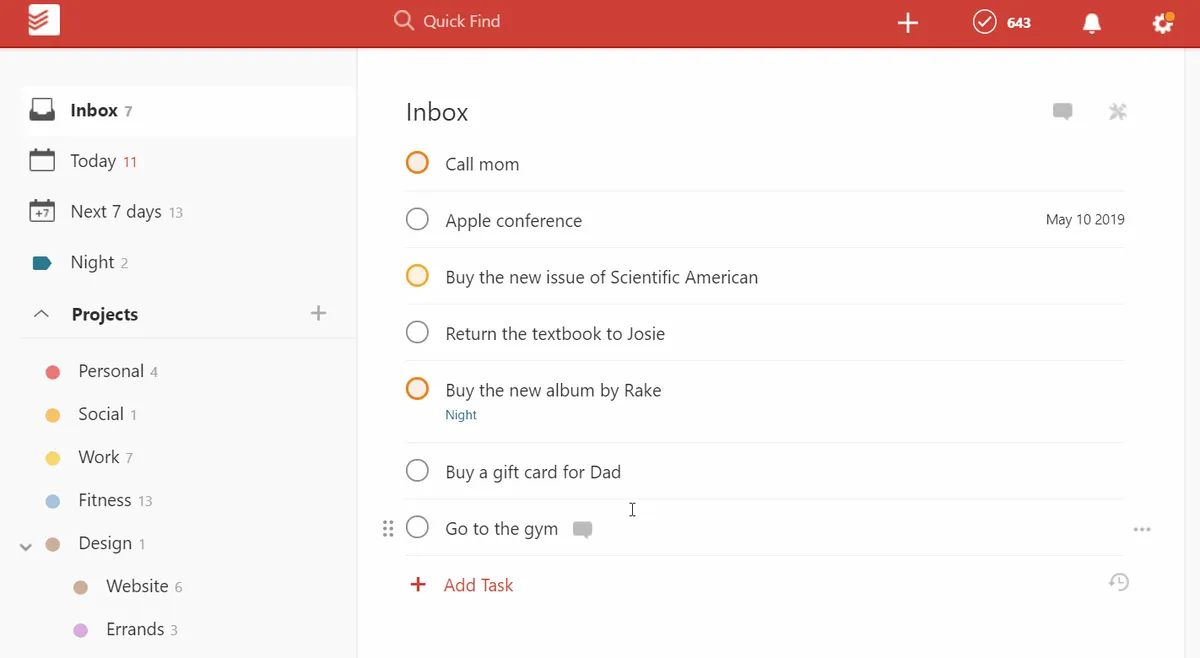Open the Inbox project actions icon
The width and height of the screenshot is (1200, 658).
[x=1118, y=111]
